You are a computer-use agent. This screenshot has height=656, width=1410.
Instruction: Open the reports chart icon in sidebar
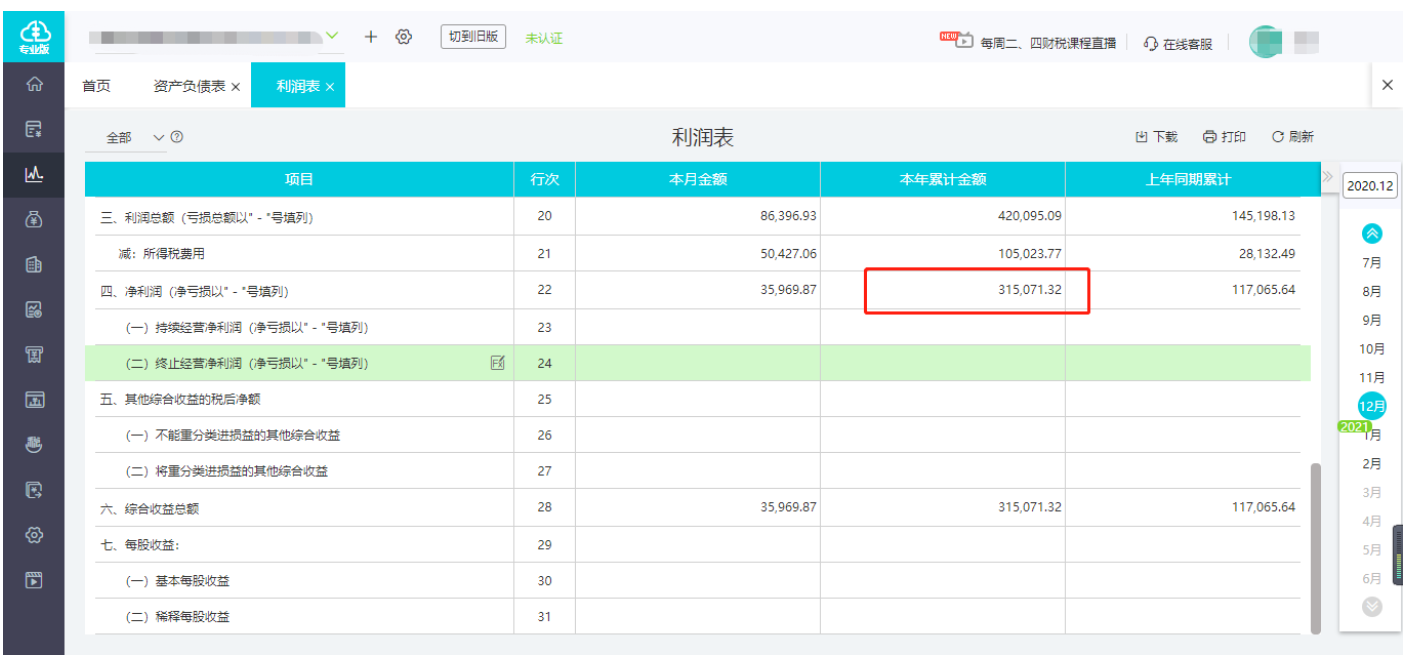(x=34, y=174)
